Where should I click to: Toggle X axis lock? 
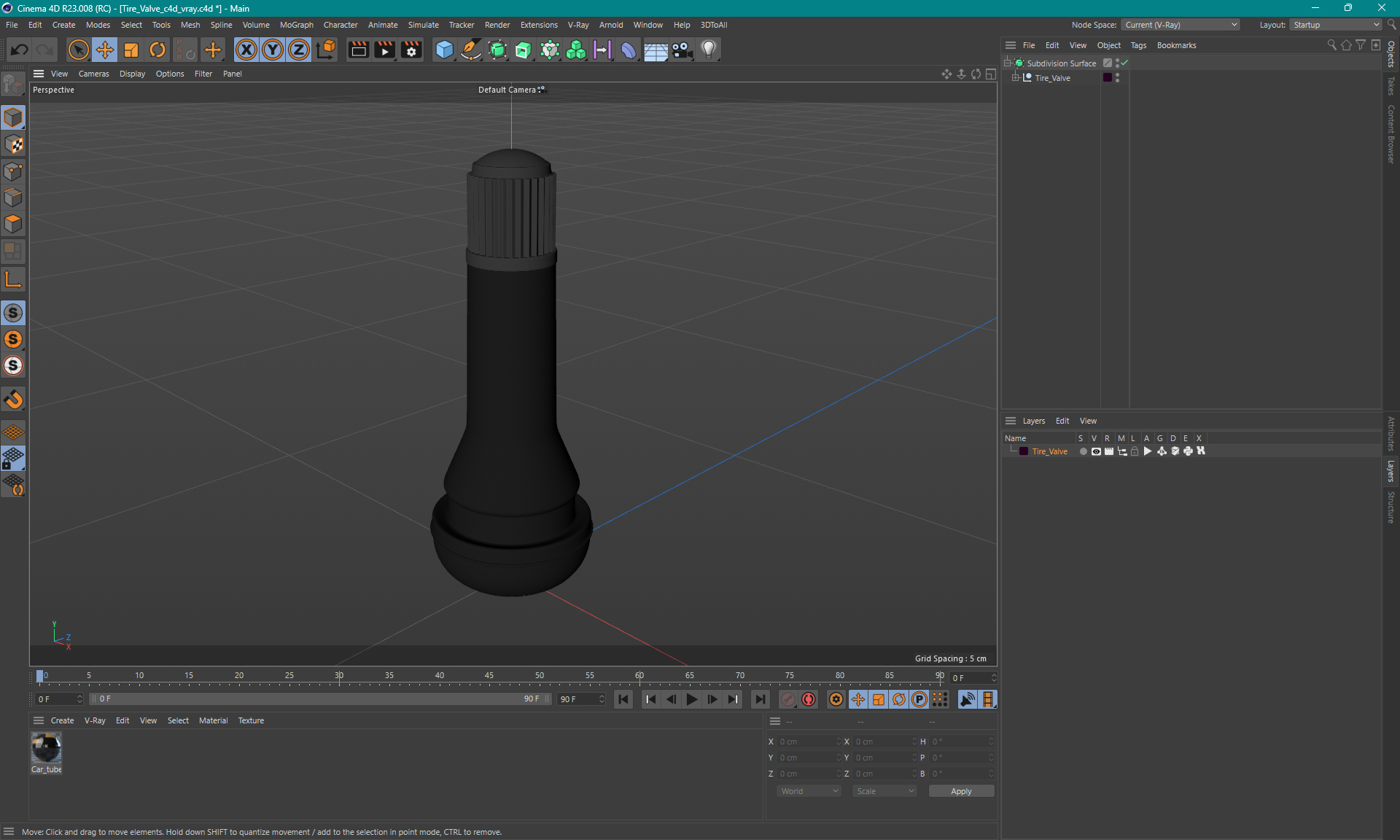click(246, 50)
